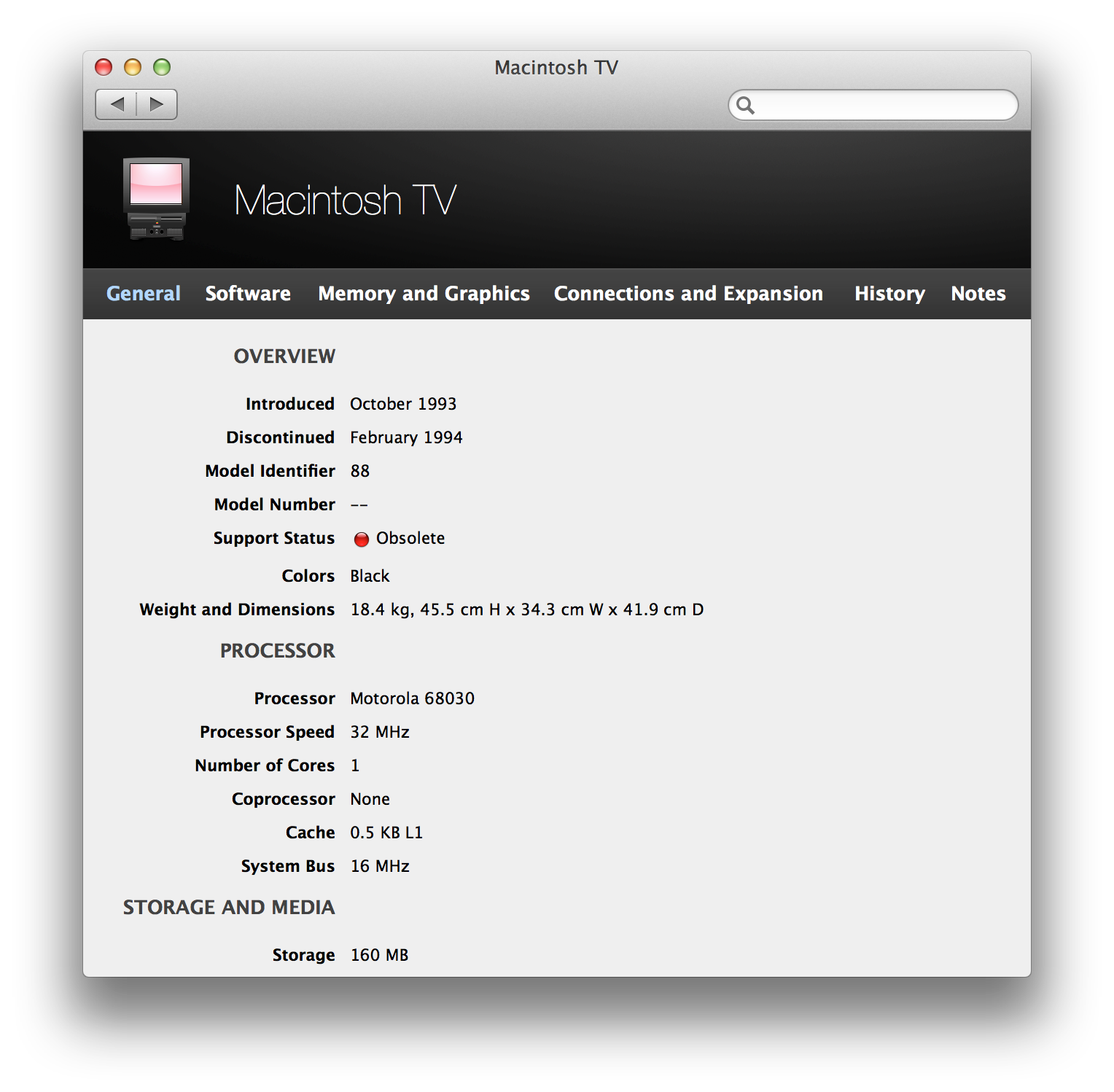Select the green zoom window button
The image size is (1114, 1092).
(x=161, y=67)
